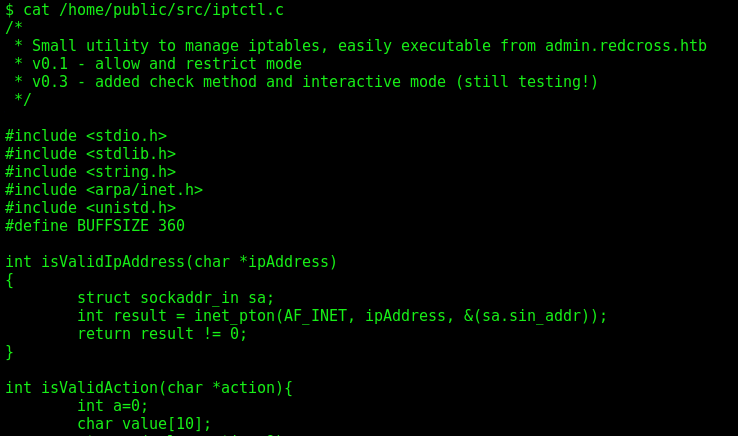Viewport: 738px width, 436px height.
Task: Click the struct sockaddr_in sa declaration
Action: pos(176,298)
